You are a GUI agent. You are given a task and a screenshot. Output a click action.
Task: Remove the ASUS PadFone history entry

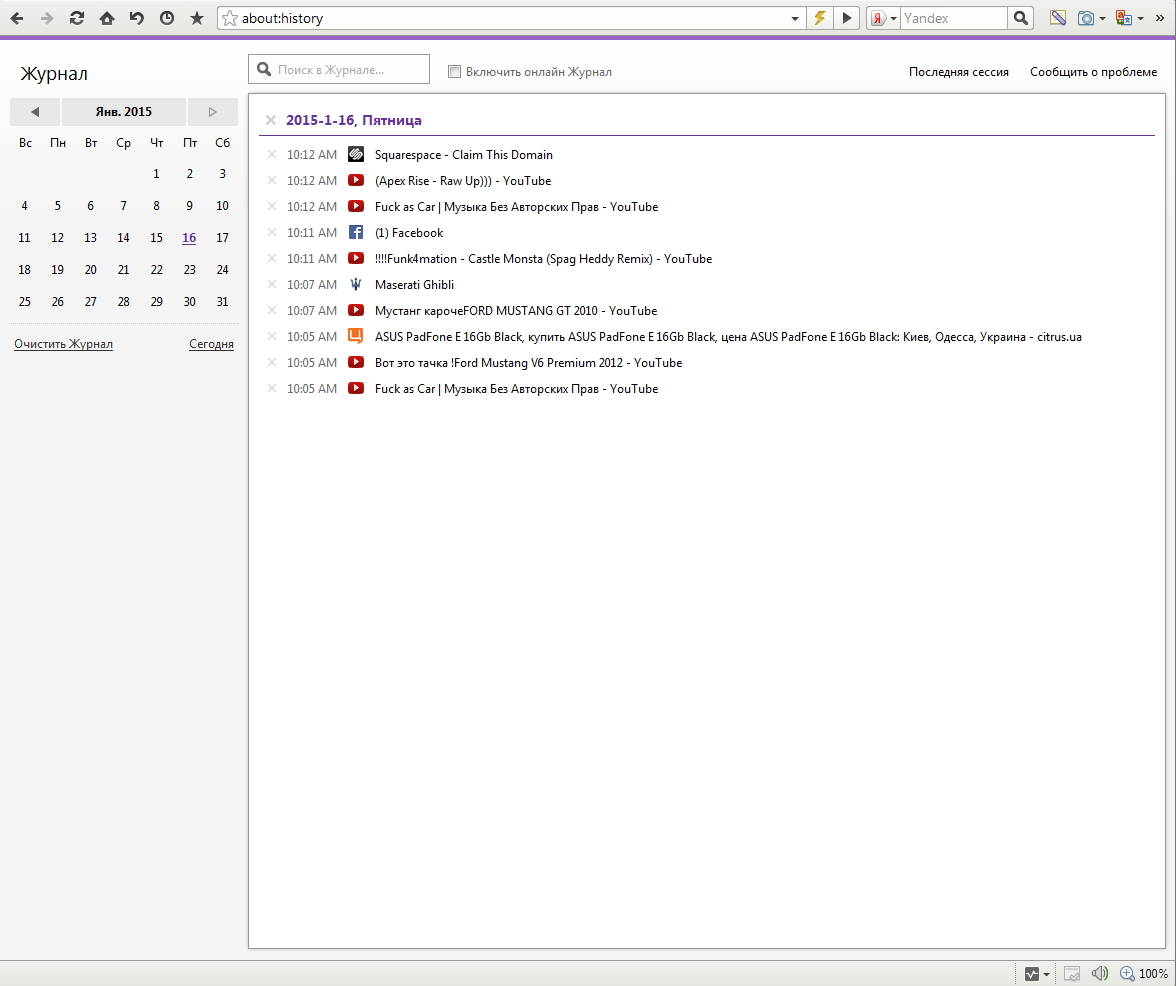pyautogui.click(x=272, y=336)
